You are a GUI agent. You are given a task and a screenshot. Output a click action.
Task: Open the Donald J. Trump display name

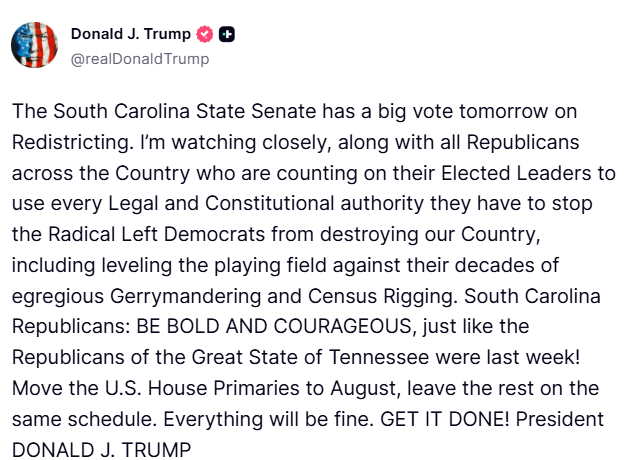coord(131,34)
